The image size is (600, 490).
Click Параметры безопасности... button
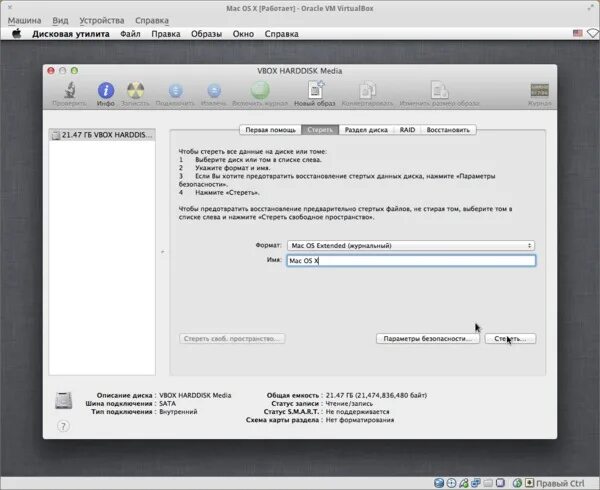tap(427, 339)
